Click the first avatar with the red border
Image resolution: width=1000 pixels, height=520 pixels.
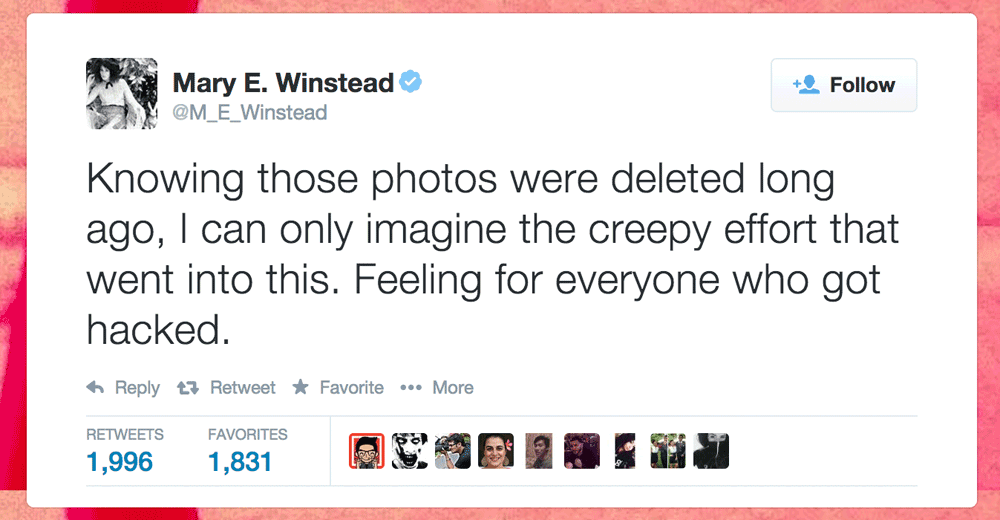coord(367,451)
